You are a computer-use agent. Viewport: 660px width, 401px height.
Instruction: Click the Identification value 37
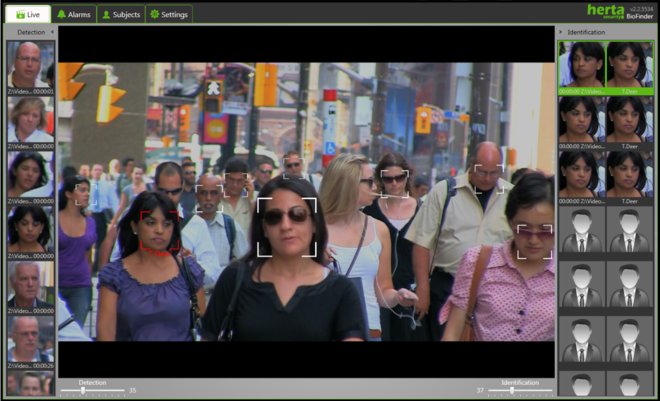[480, 390]
